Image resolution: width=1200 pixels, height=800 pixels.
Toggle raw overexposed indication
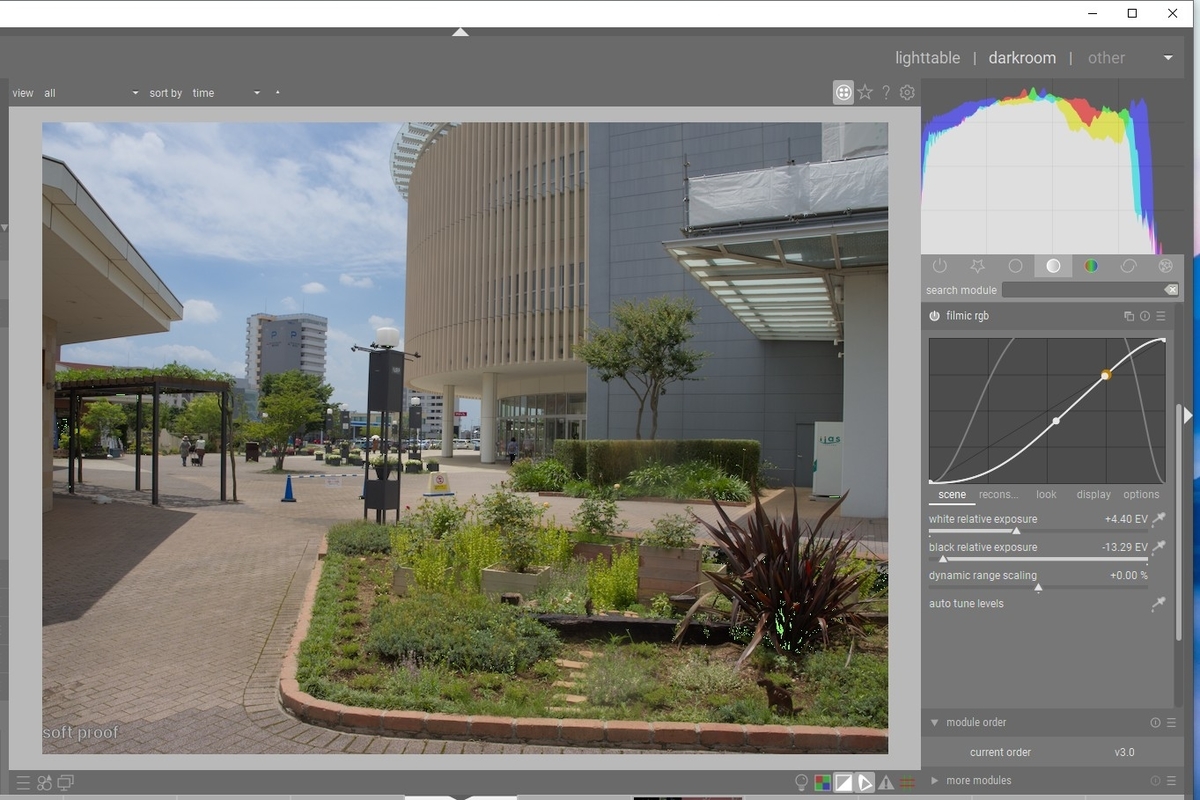pyautogui.click(x=823, y=783)
